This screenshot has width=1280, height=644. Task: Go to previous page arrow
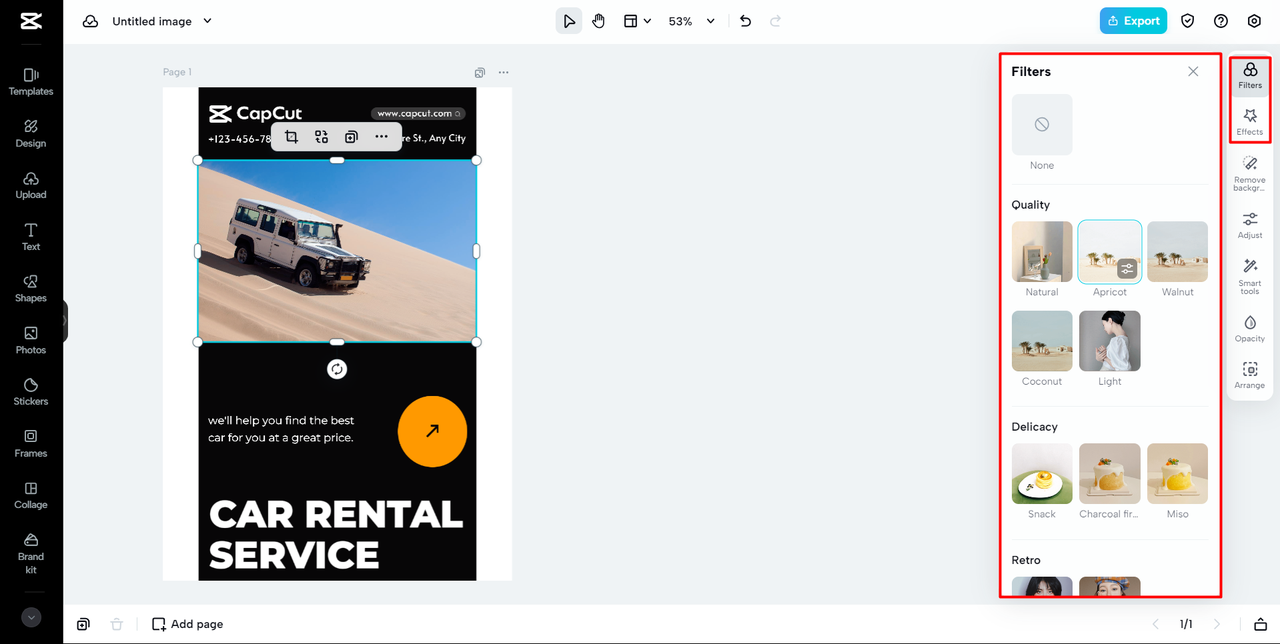click(1156, 624)
